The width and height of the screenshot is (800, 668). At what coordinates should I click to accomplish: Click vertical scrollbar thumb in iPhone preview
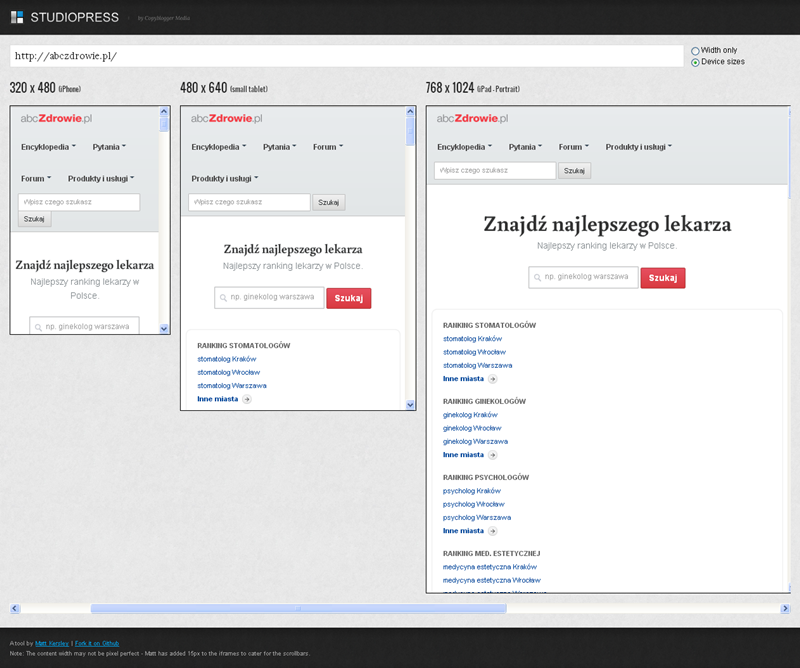click(x=164, y=124)
